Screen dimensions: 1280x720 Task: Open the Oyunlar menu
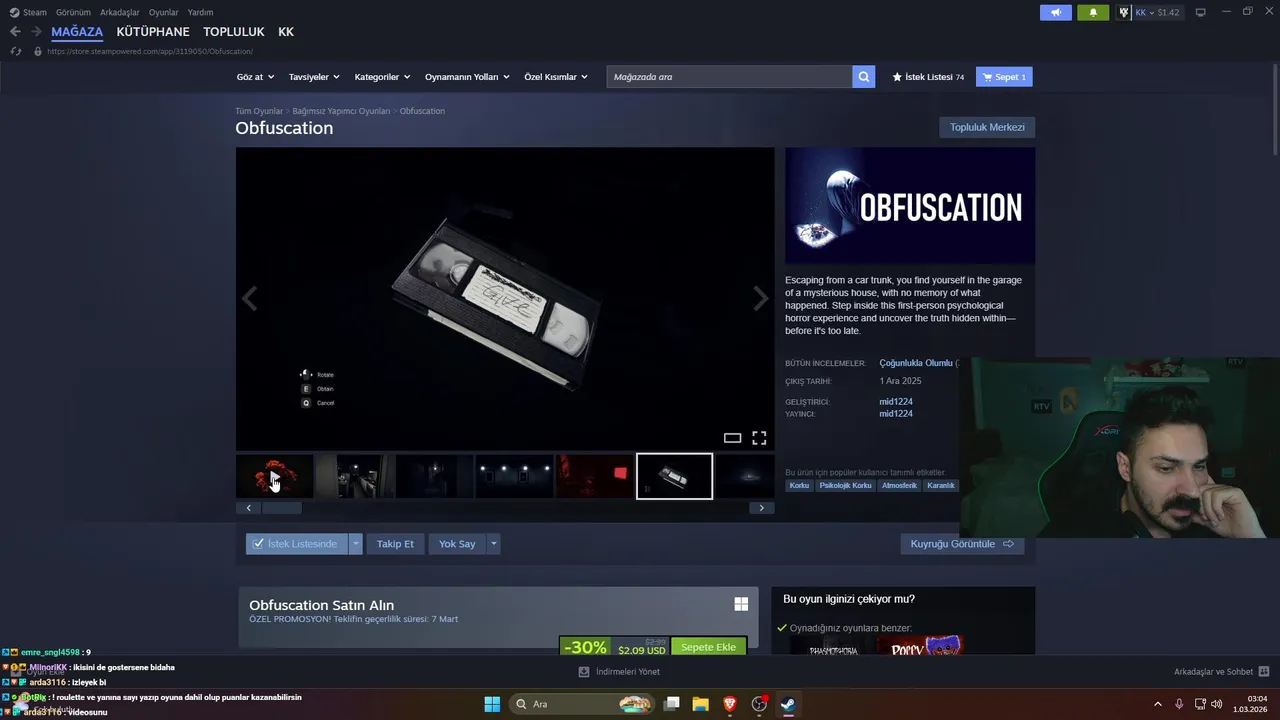(163, 13)
